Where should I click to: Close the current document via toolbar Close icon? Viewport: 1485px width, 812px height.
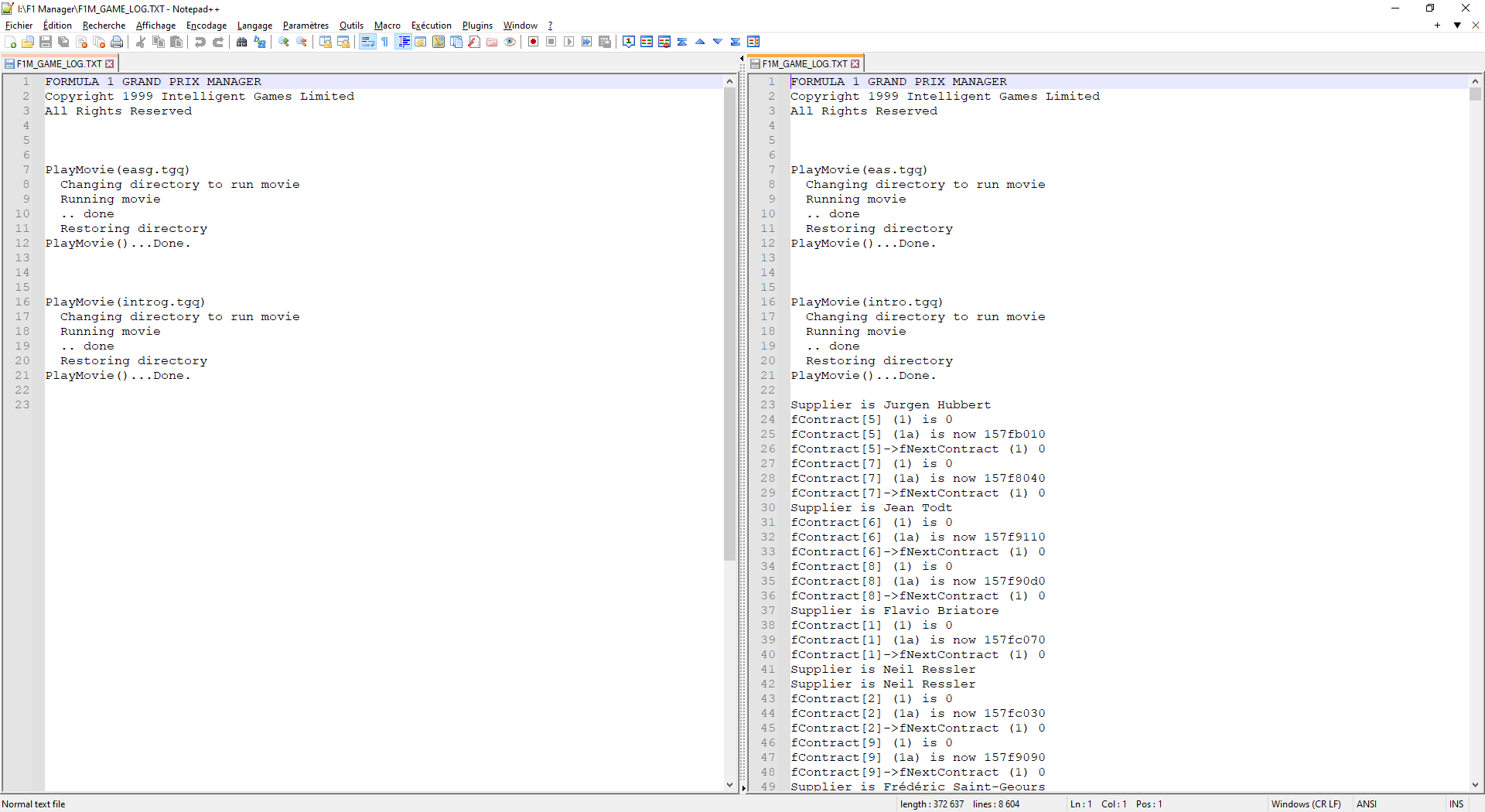pos(81,42)
